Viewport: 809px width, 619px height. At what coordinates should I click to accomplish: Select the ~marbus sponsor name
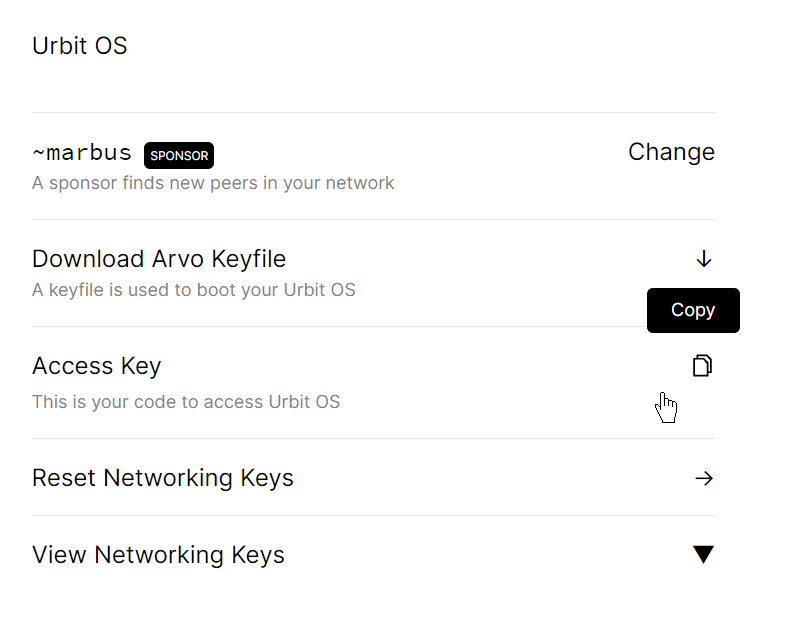click(82, 153)
